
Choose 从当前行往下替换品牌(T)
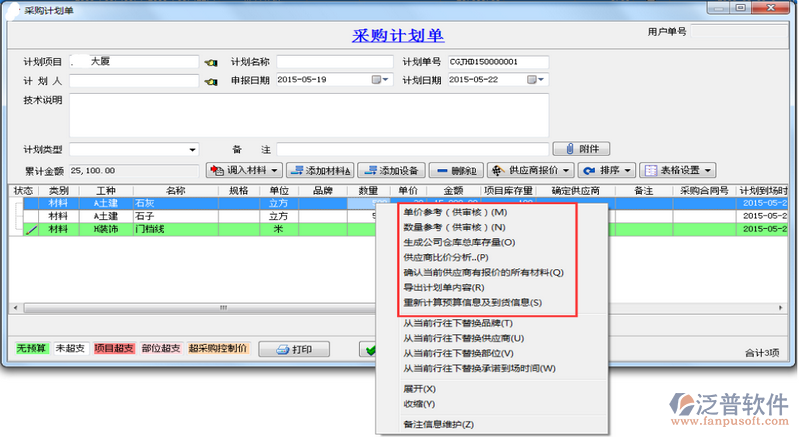(x=458, y=323)
